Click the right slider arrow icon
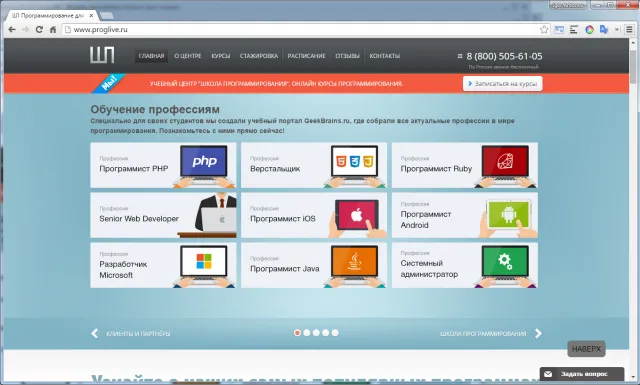This screenshot has height=385, width=640. pyautogui.click(x=538, y=334)
